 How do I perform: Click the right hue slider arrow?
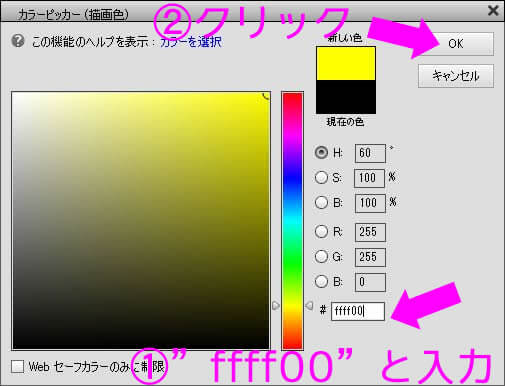tap(309, 305)
